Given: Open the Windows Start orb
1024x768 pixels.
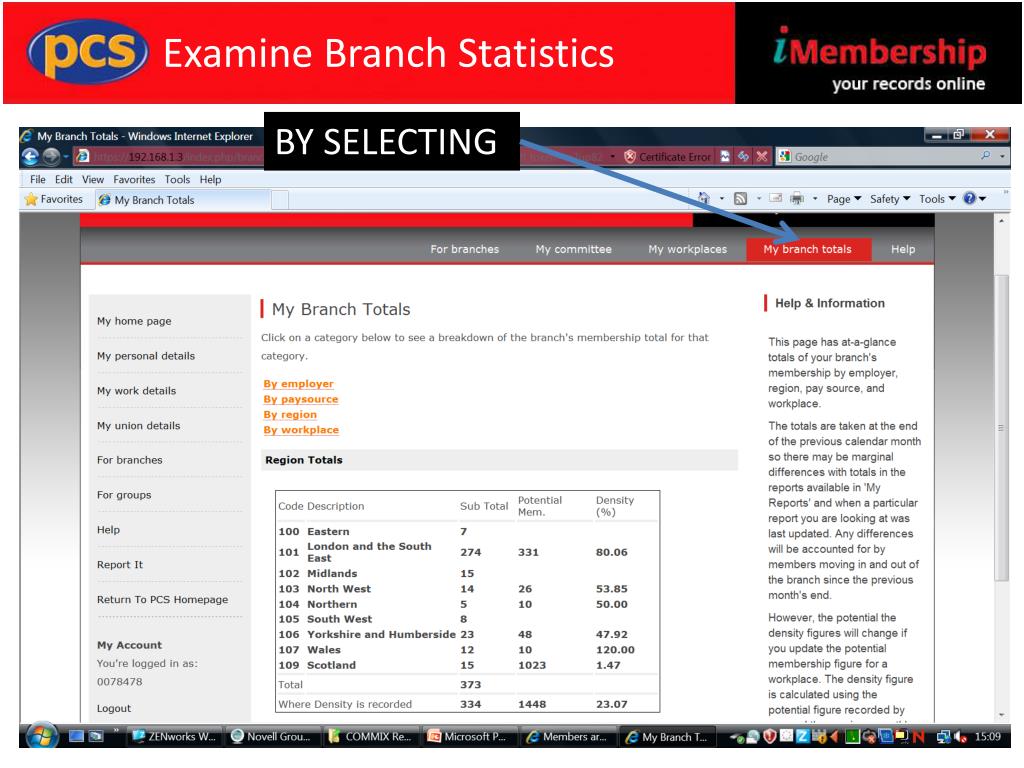Looking at the screenshot, I should pyautogui.click(x=42, y=736).
